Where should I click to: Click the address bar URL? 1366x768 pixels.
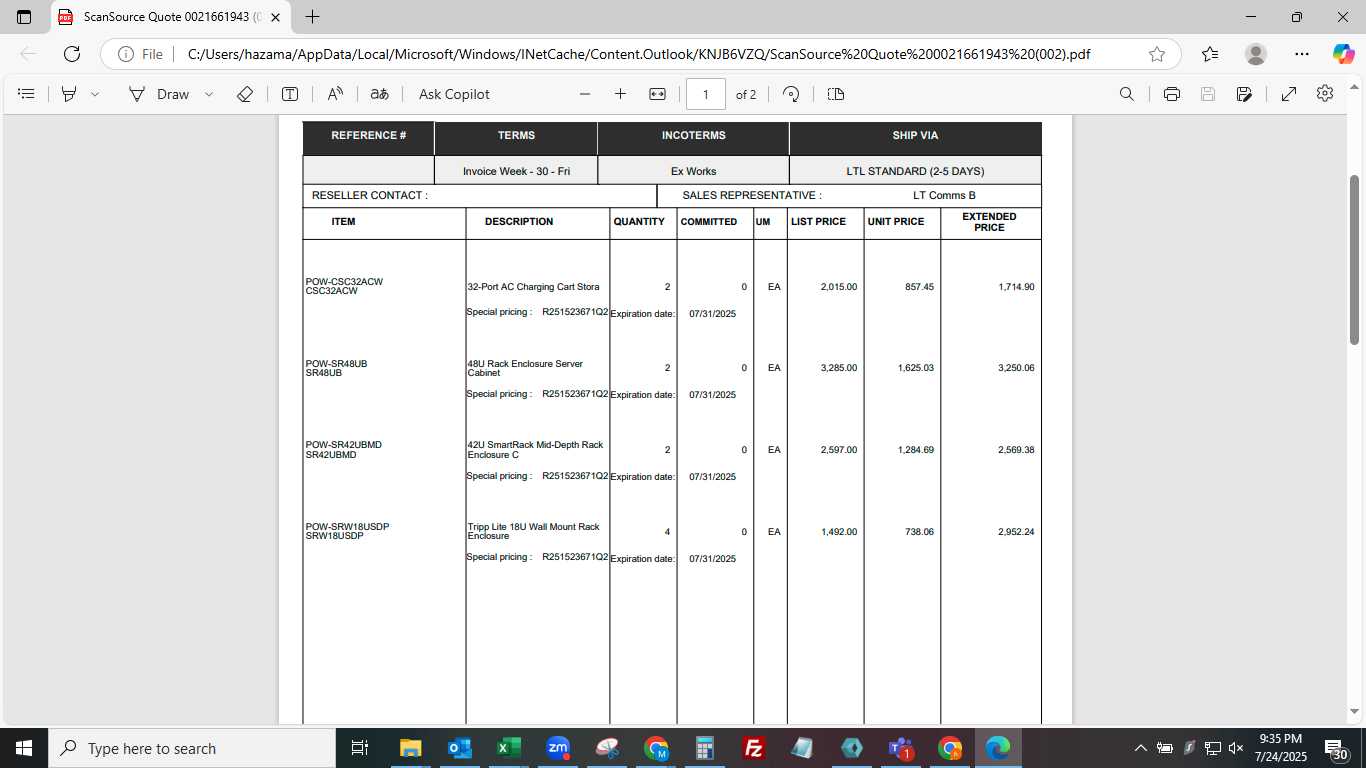[638, 54]
